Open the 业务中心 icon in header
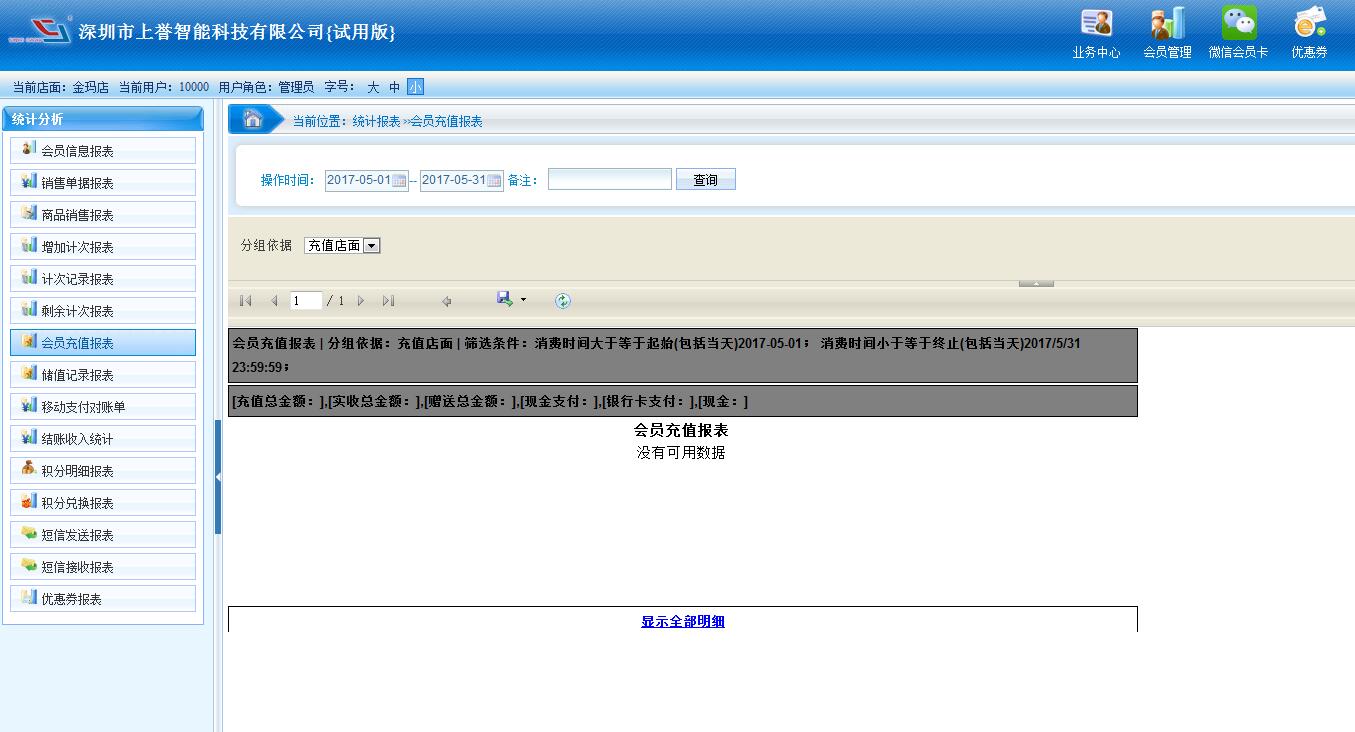The width and height of the screenshot is (1355, 732). point(1096,24)
